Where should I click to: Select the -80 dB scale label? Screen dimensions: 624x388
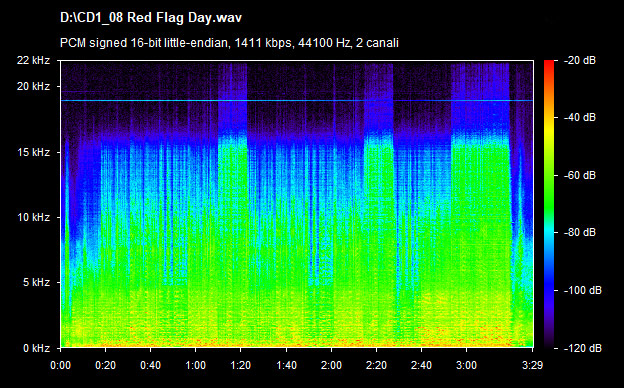tap(581, 232)
